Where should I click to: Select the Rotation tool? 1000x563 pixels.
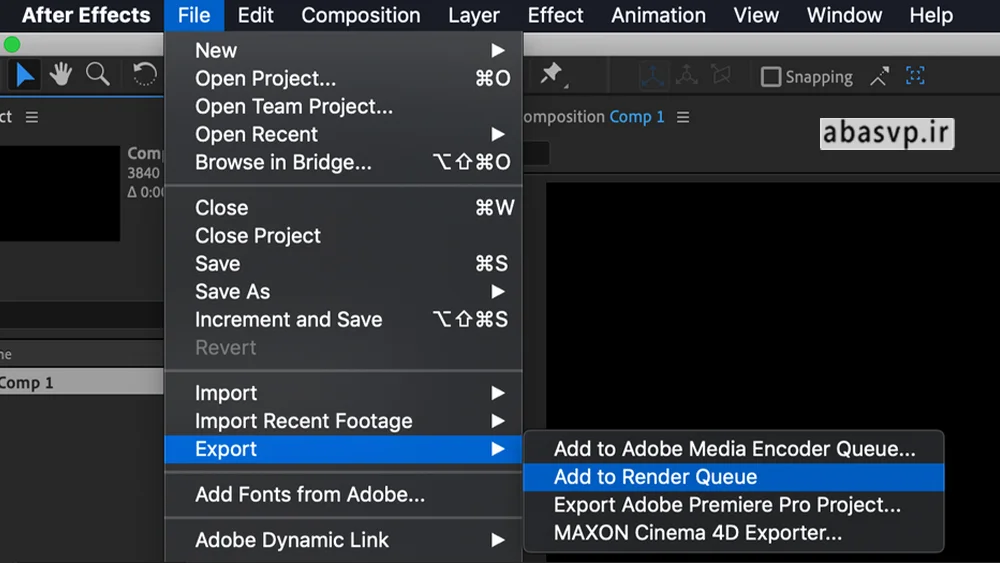[x=144, y=75]
